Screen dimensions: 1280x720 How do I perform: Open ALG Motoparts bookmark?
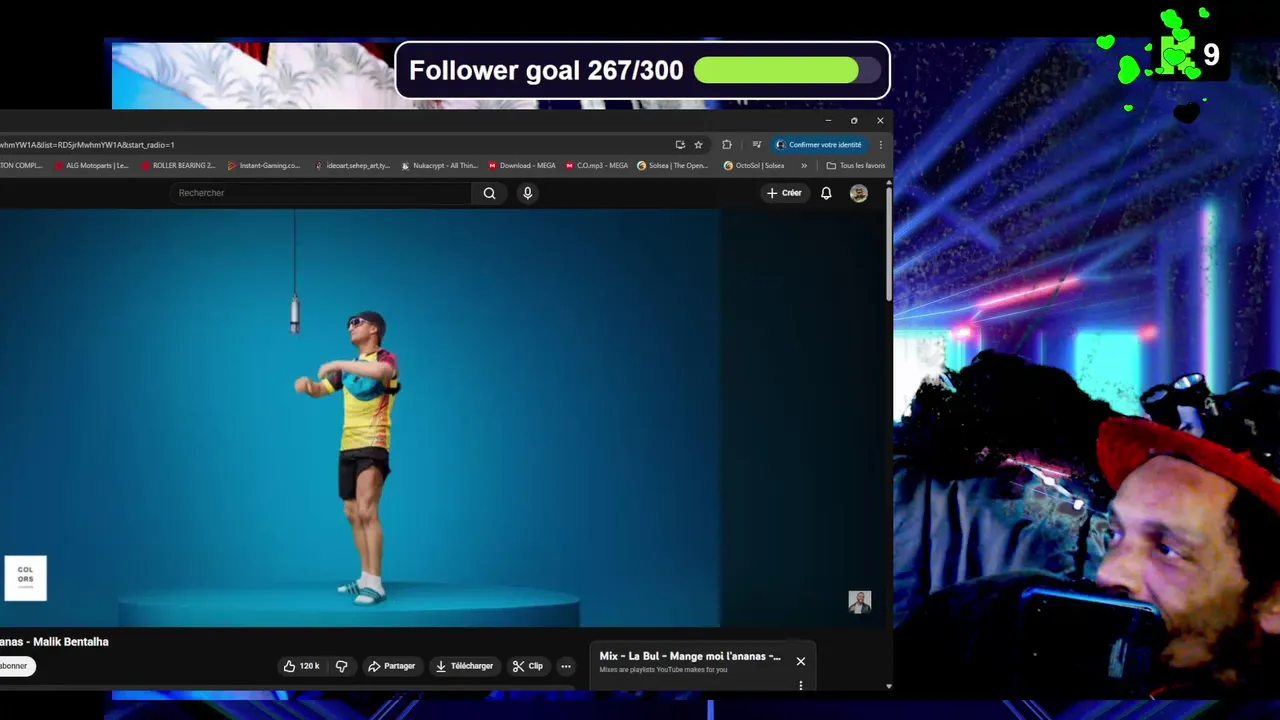point(91,166)
